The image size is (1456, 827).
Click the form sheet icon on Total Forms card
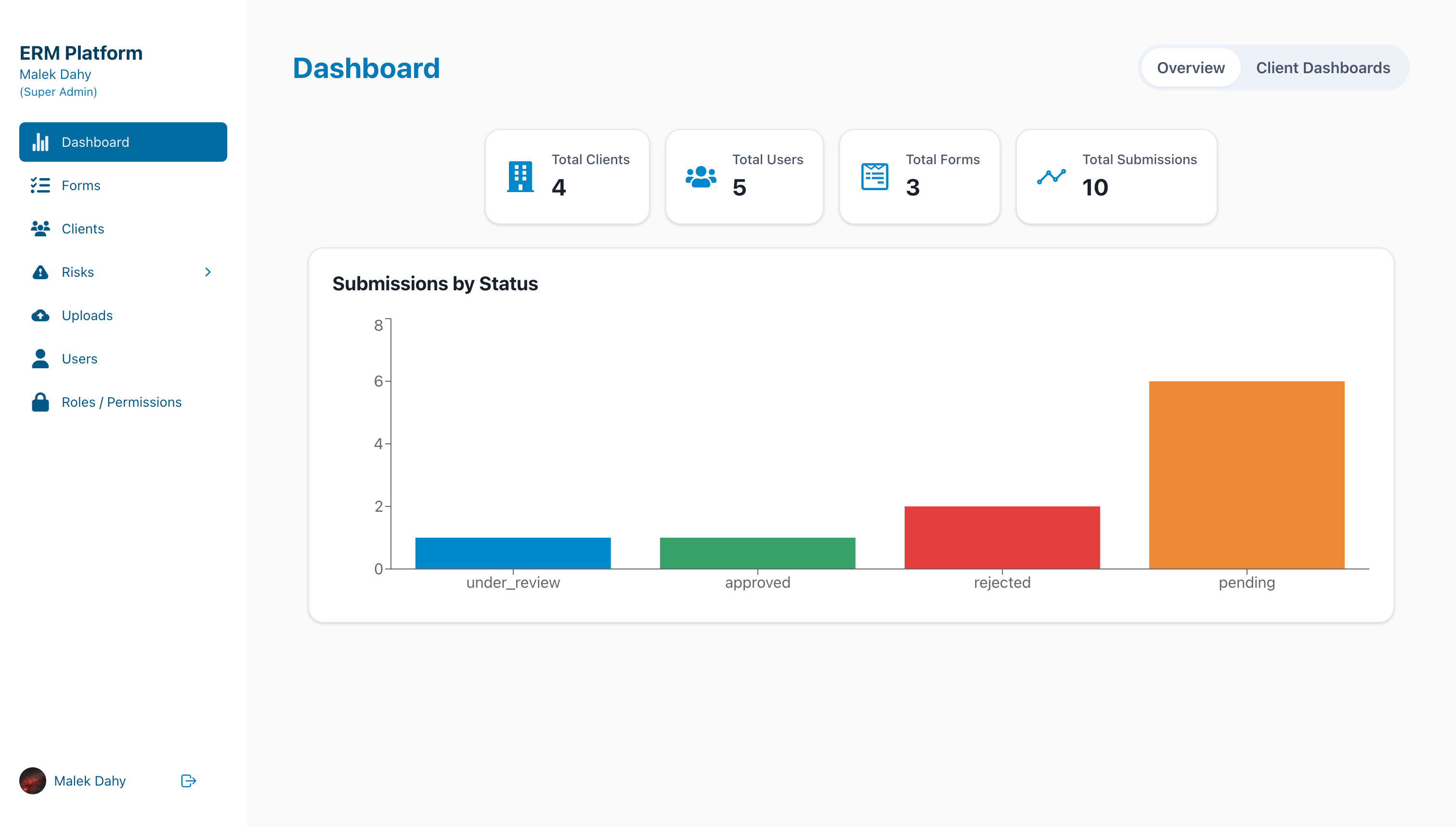click(875, 177)
